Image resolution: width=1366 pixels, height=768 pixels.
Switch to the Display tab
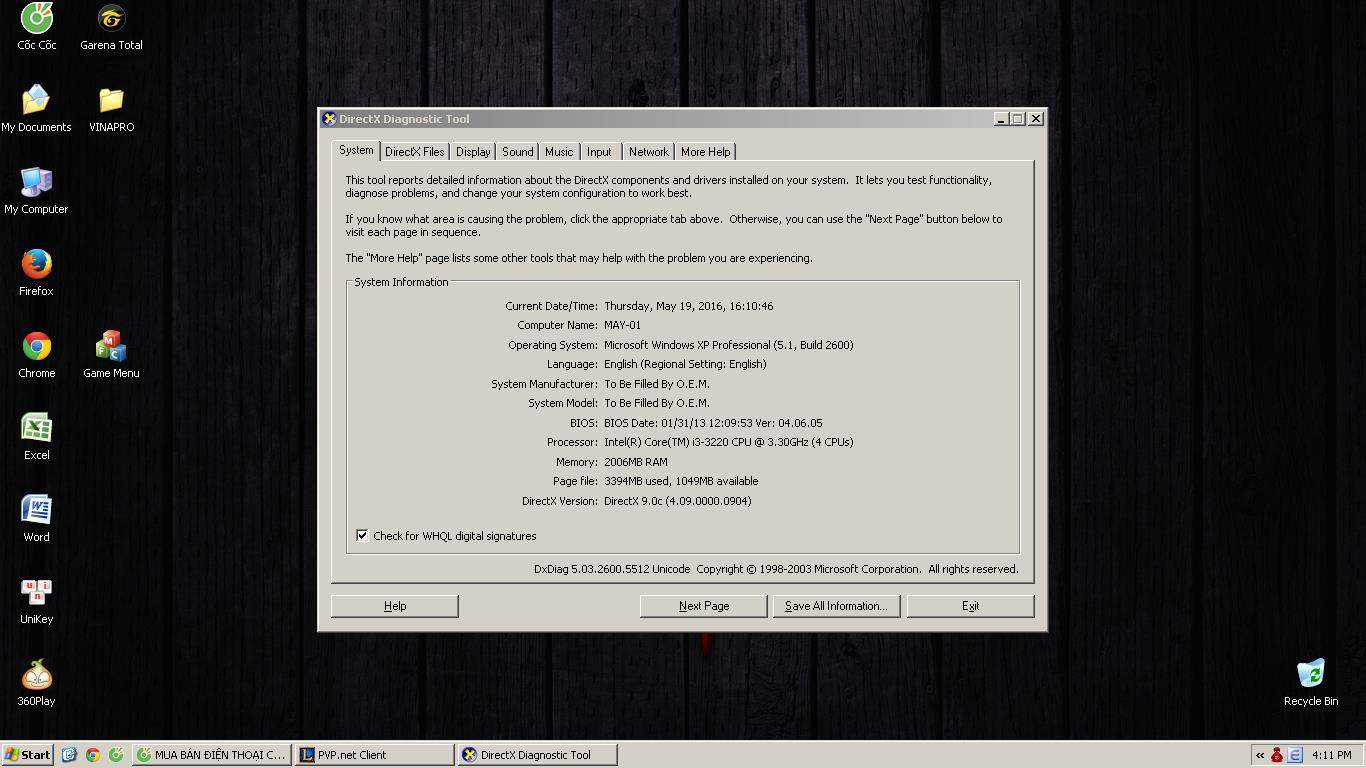(473, 152)
